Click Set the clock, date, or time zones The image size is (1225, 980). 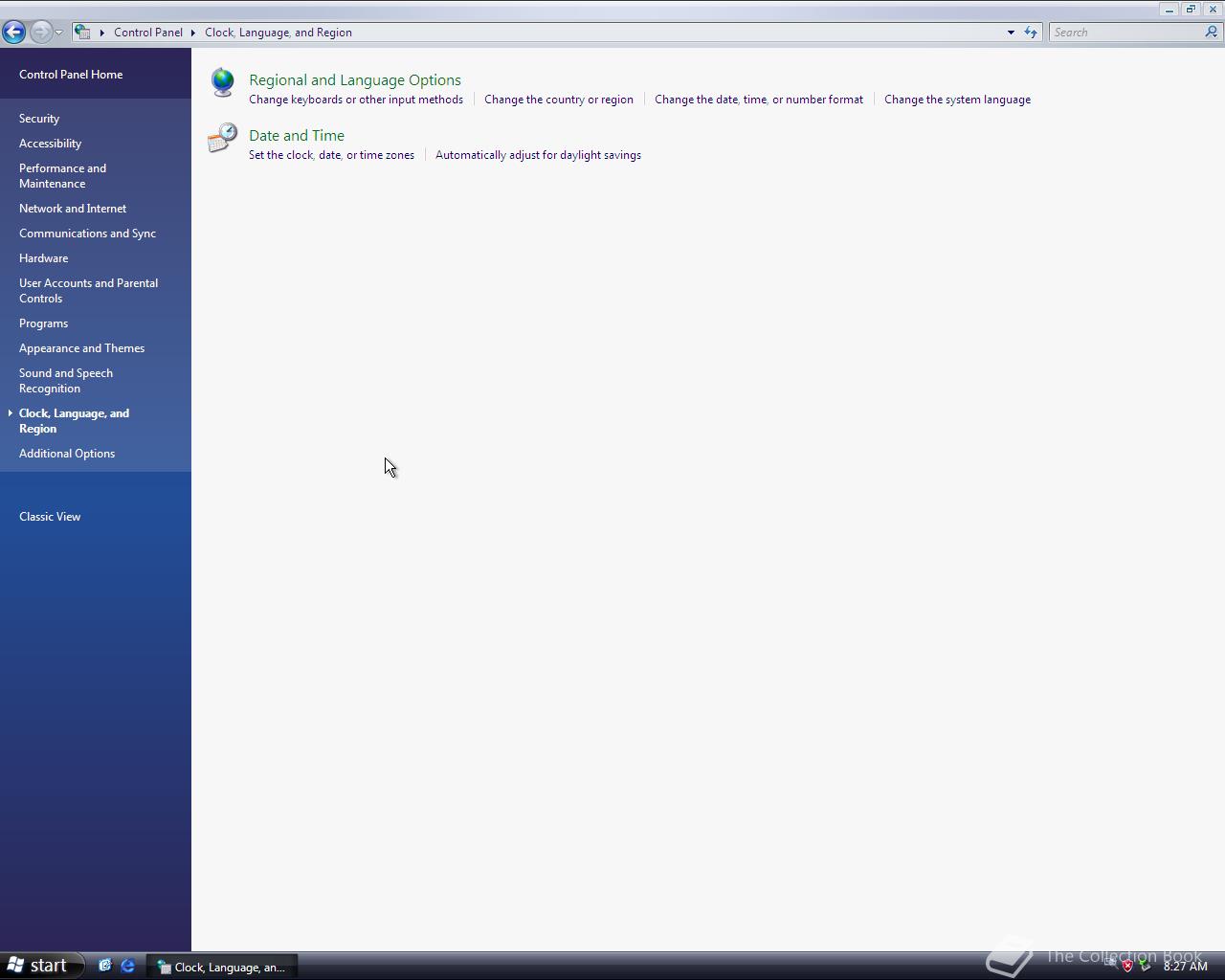click(x=332, y=155)
